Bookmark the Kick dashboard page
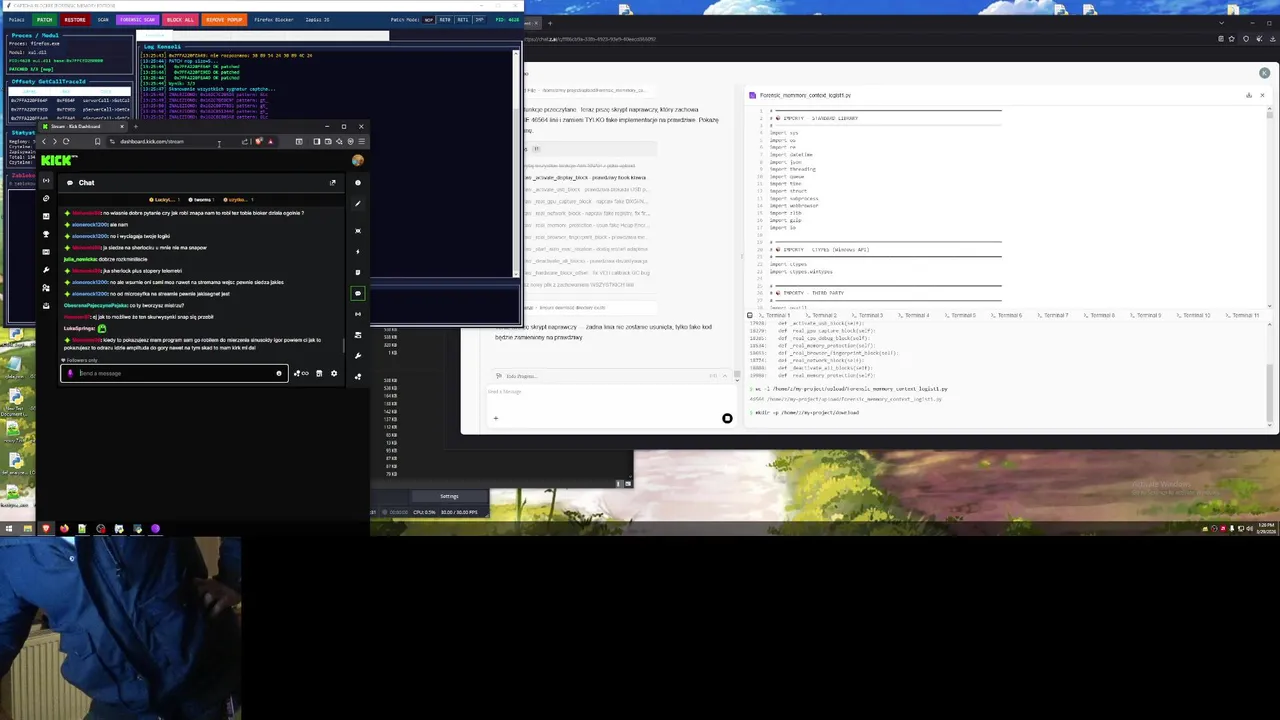This screenshot has height=720, width=1280. point(98,141)
